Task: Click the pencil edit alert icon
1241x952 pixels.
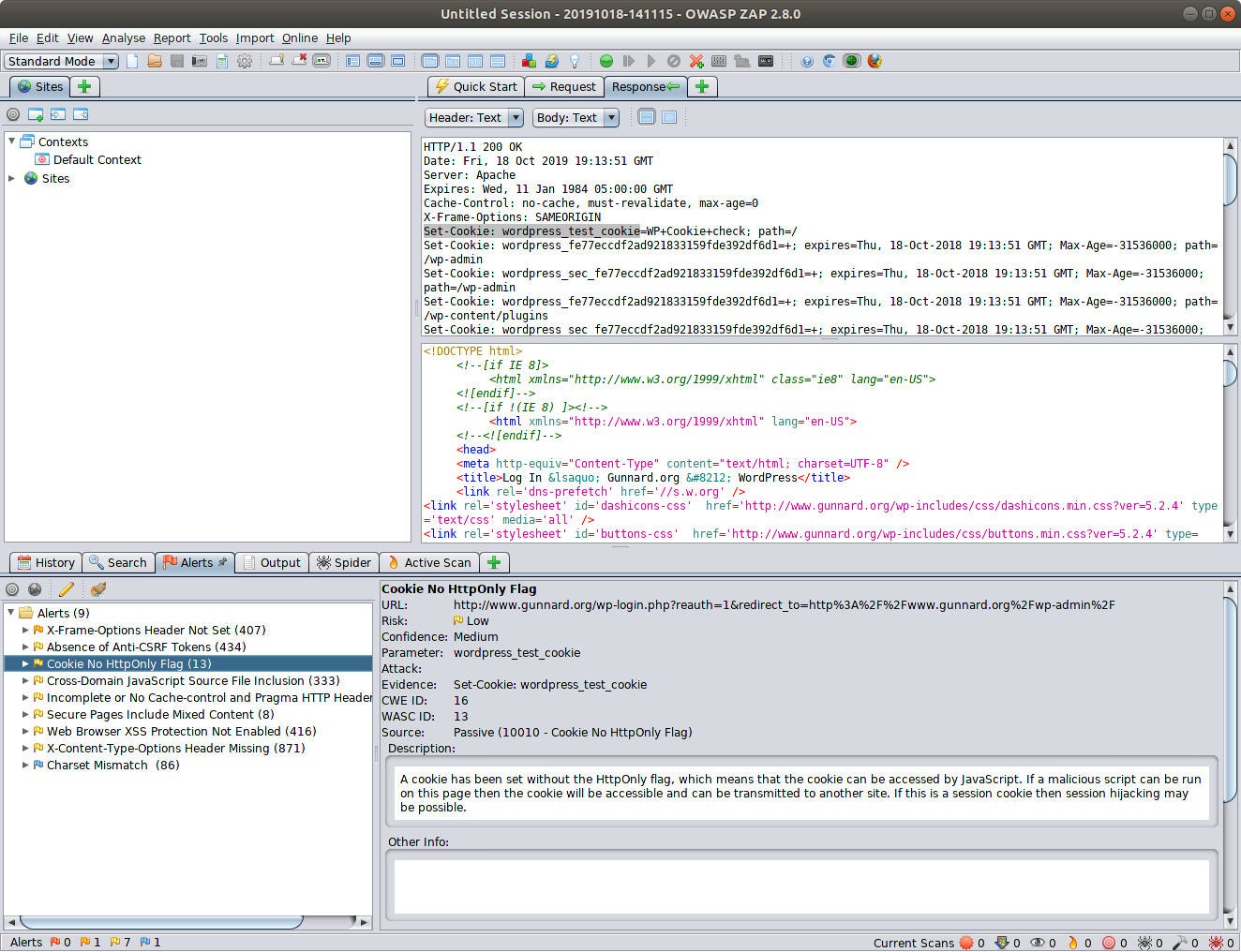Action: click(67, 589)
